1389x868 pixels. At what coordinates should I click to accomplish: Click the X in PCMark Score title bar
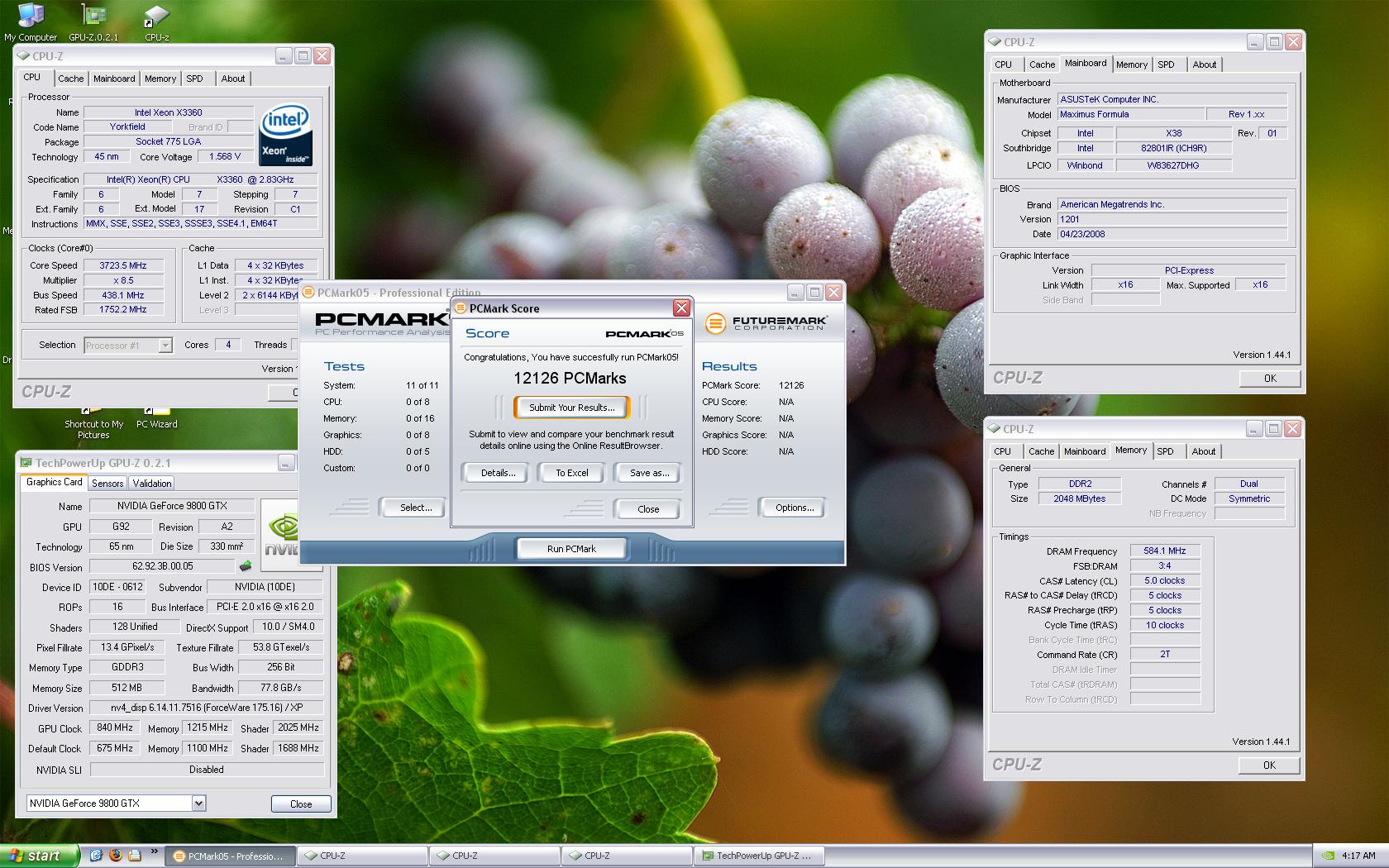pyautogui.click(x=681, y=308)
